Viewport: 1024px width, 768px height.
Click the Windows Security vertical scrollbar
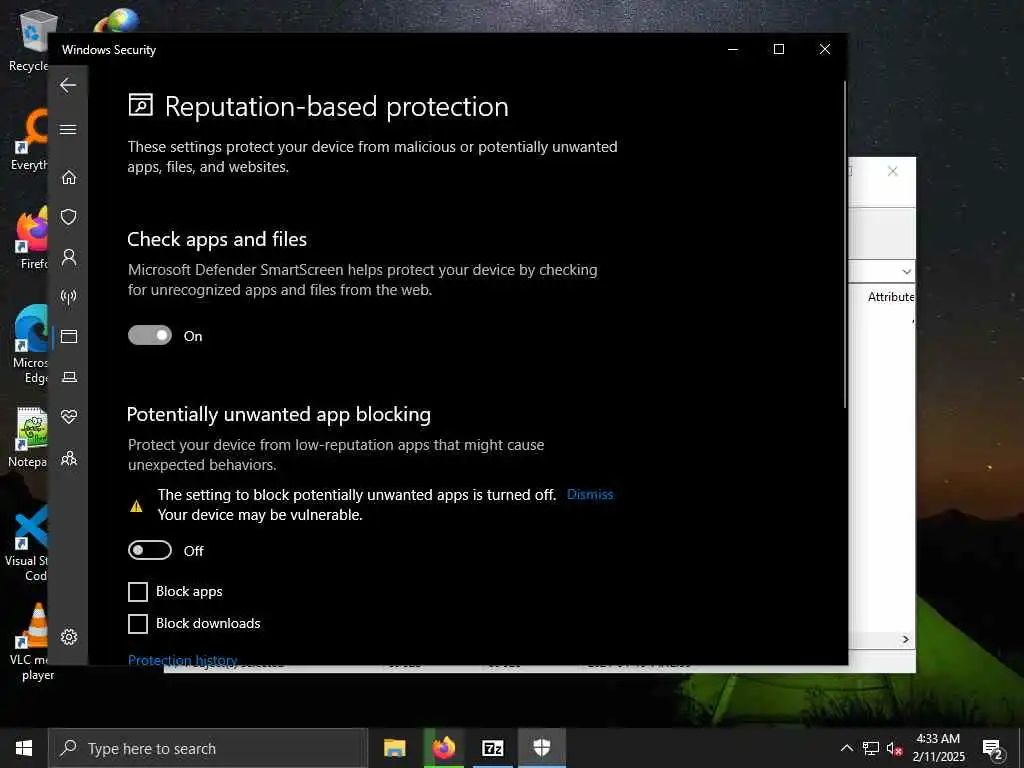[x=844, y=245]
